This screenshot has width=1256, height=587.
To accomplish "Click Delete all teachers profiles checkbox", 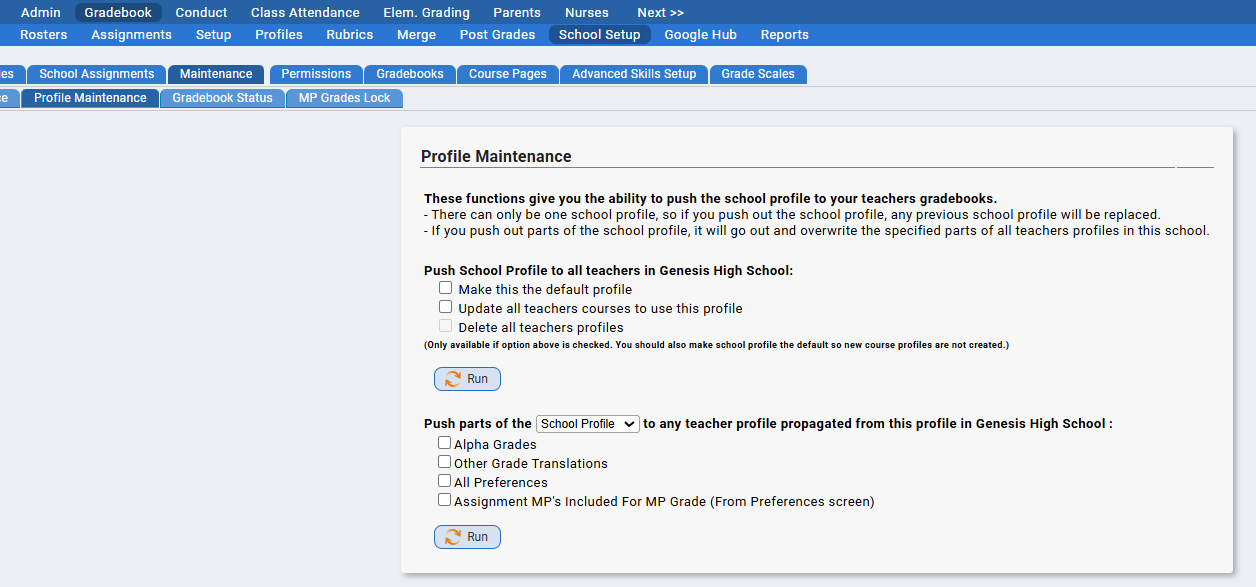I will pyautogui.click(x=446, y=326).
